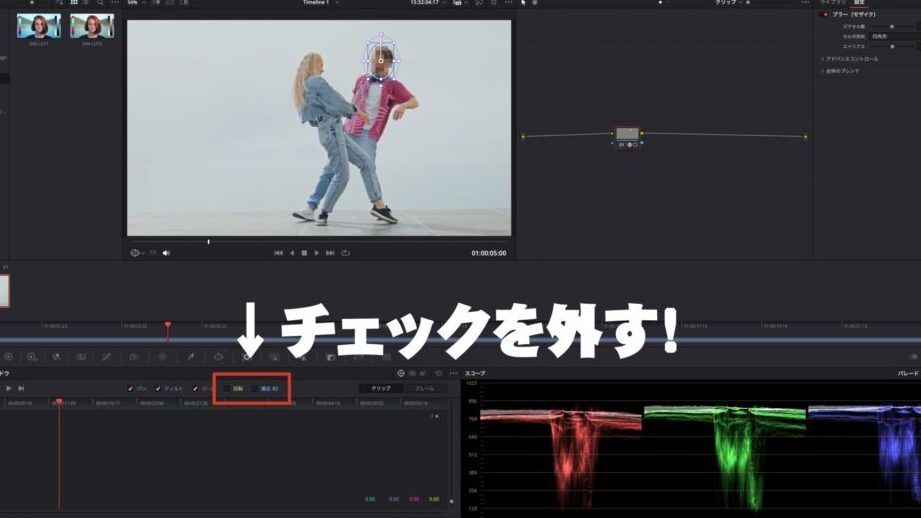Image resolution: width=921 pixels, height=518 pixels.
Task: Jump to last frame in viewer
Action: pos(330,253)
